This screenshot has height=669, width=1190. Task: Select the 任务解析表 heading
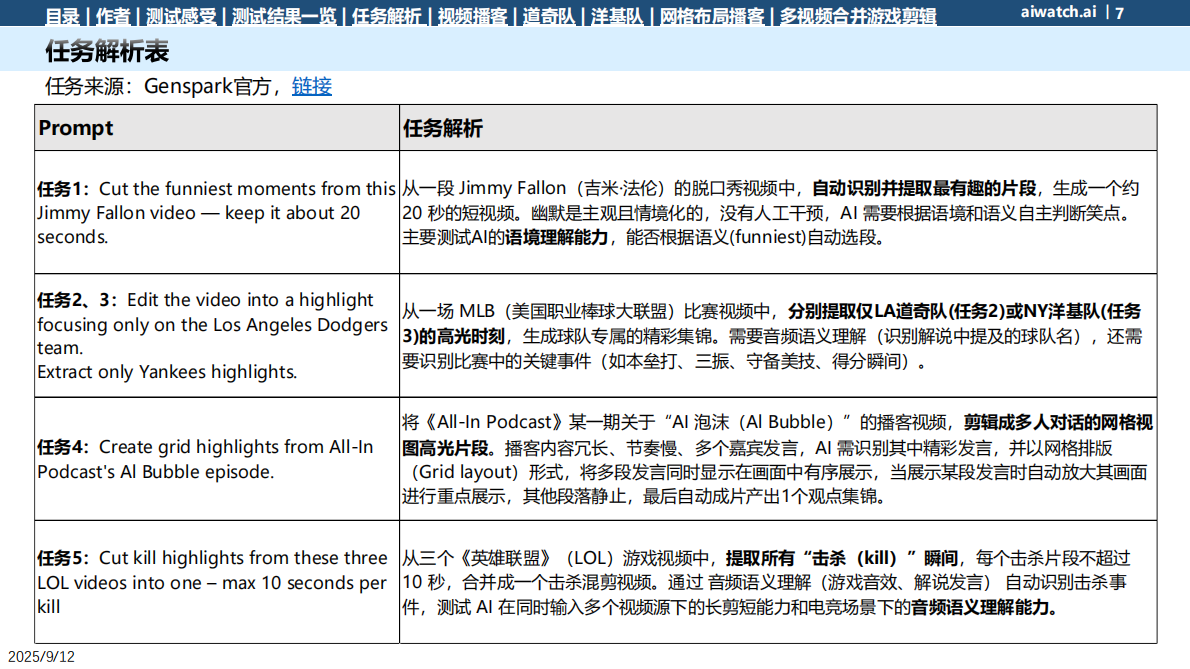pos(107,52)
